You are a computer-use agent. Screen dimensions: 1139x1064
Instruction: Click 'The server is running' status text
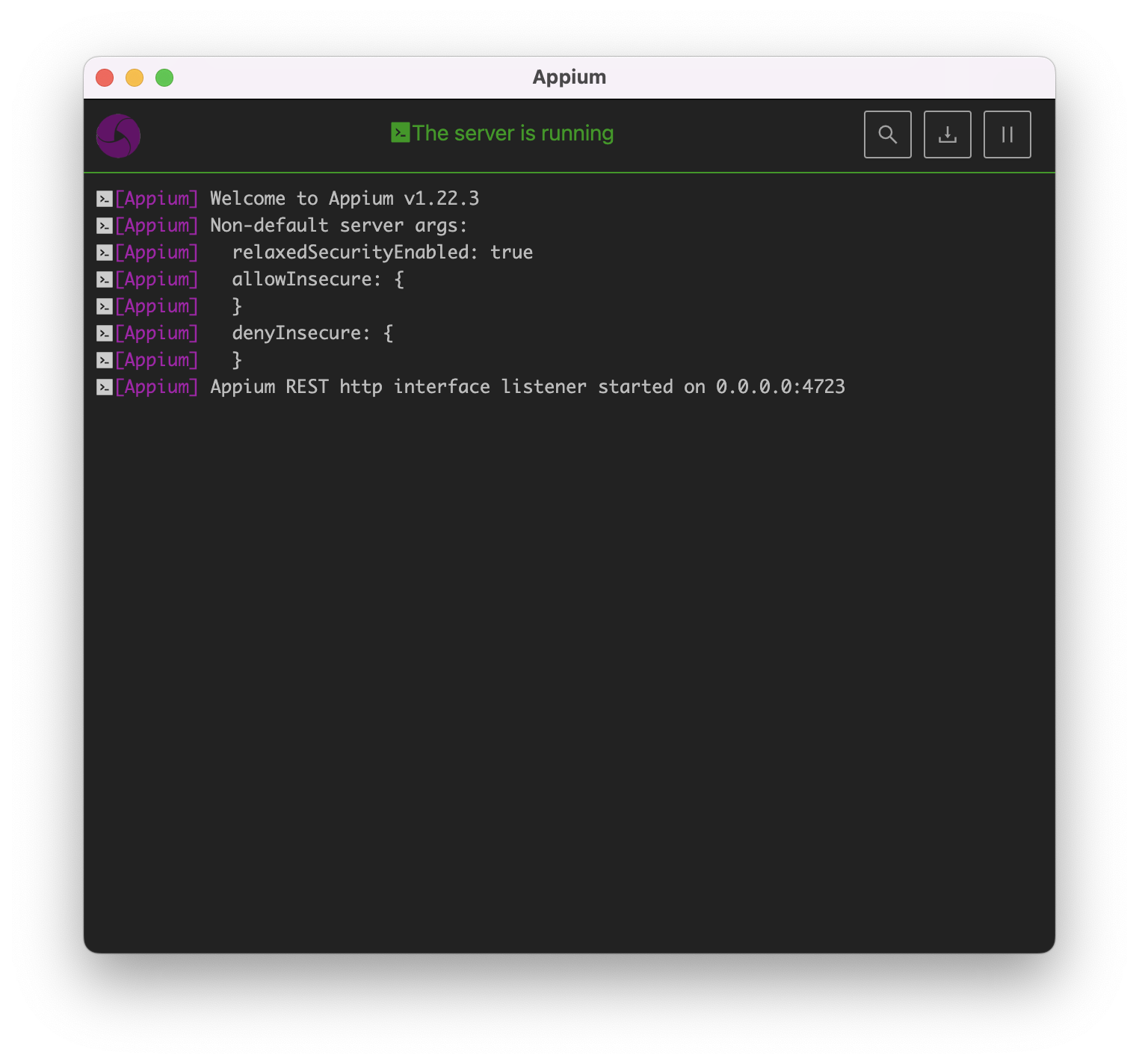(x=513, y=133)
